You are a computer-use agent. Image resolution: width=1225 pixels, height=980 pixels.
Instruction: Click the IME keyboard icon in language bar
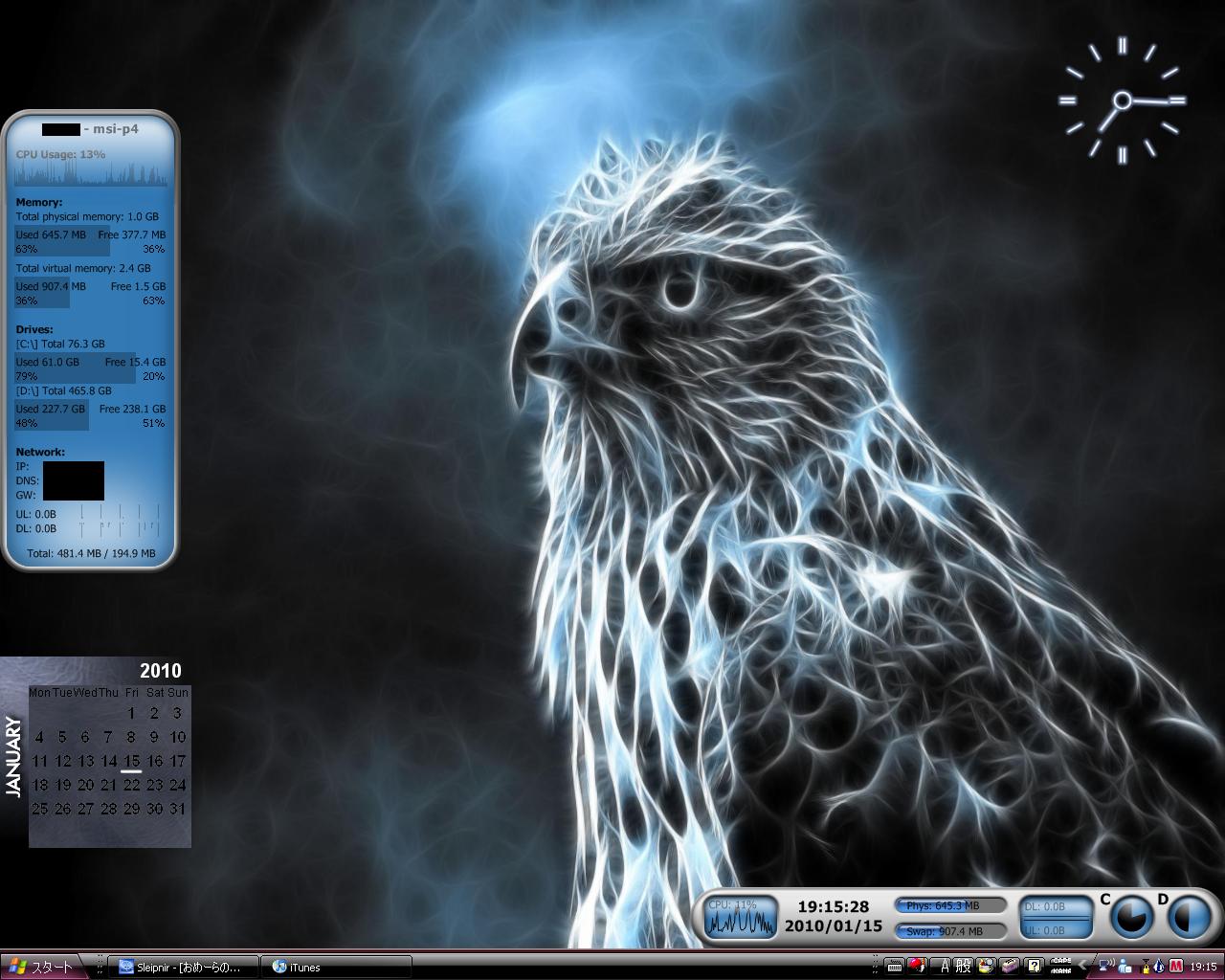894,967
